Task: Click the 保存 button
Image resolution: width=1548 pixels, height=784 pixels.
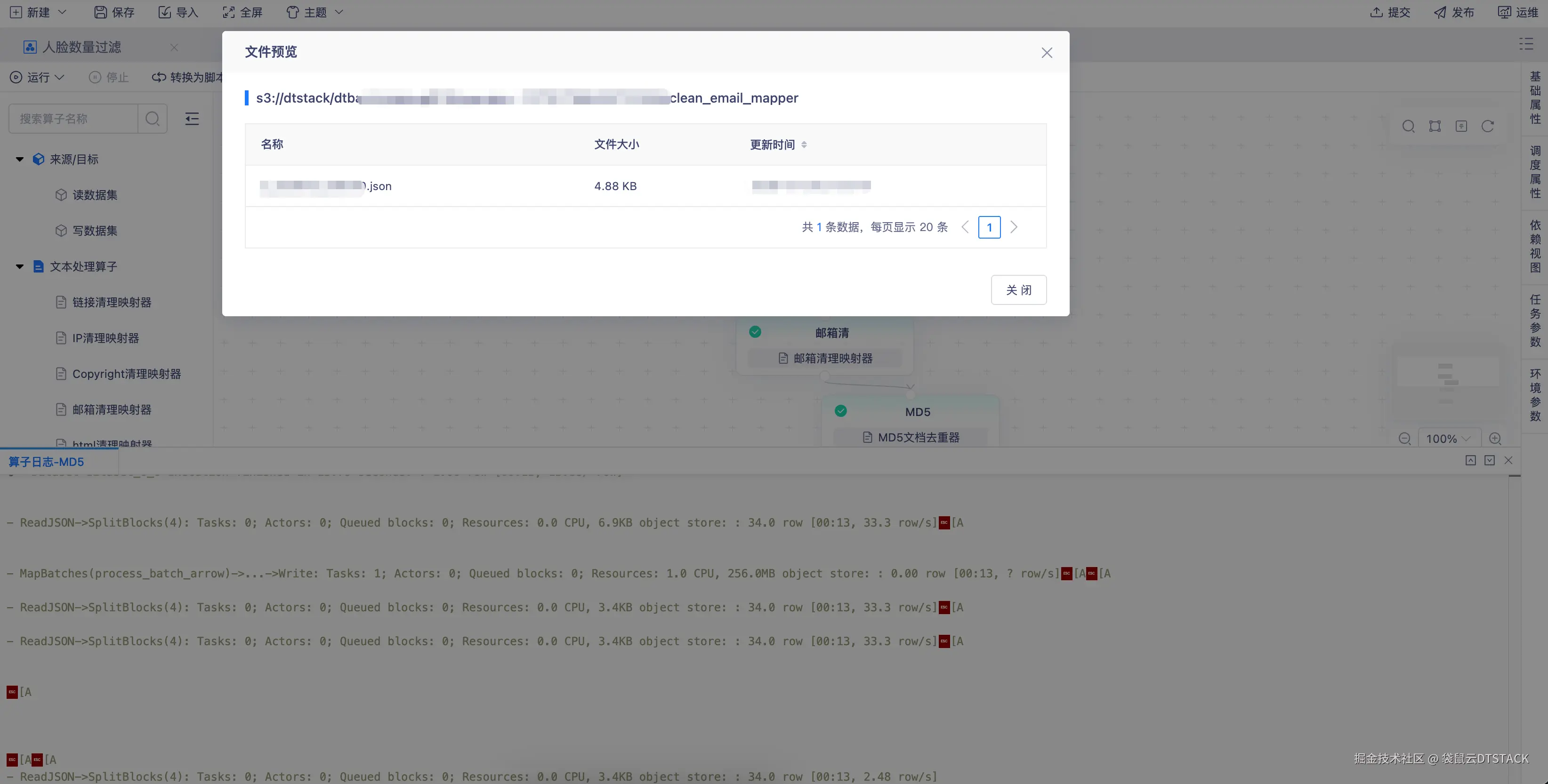Action: [x=114, y=12]
